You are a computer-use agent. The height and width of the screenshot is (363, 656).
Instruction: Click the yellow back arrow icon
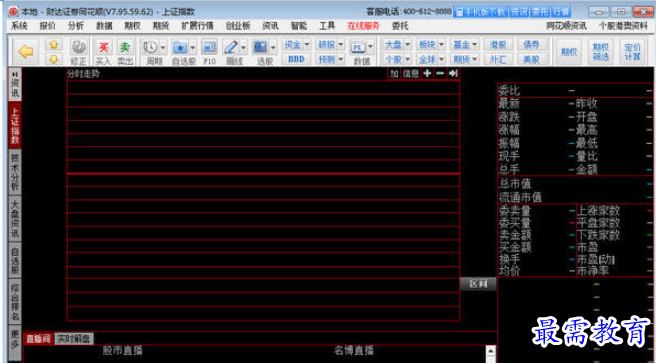[26, 52]
